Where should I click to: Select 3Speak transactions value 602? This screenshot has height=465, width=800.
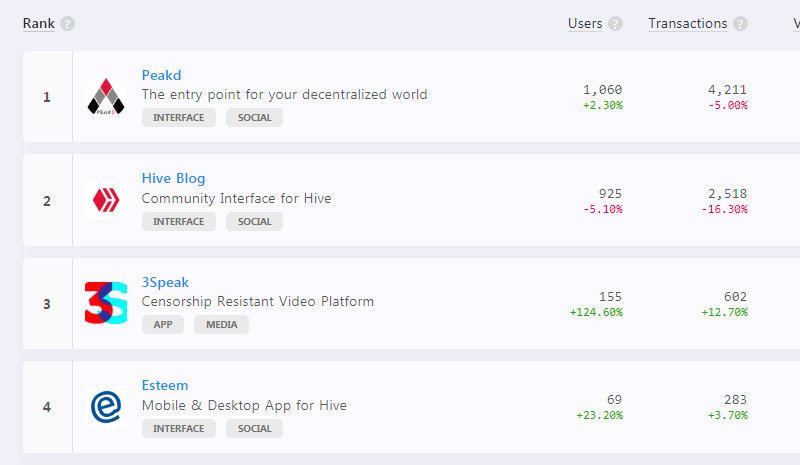click(735, 297)
